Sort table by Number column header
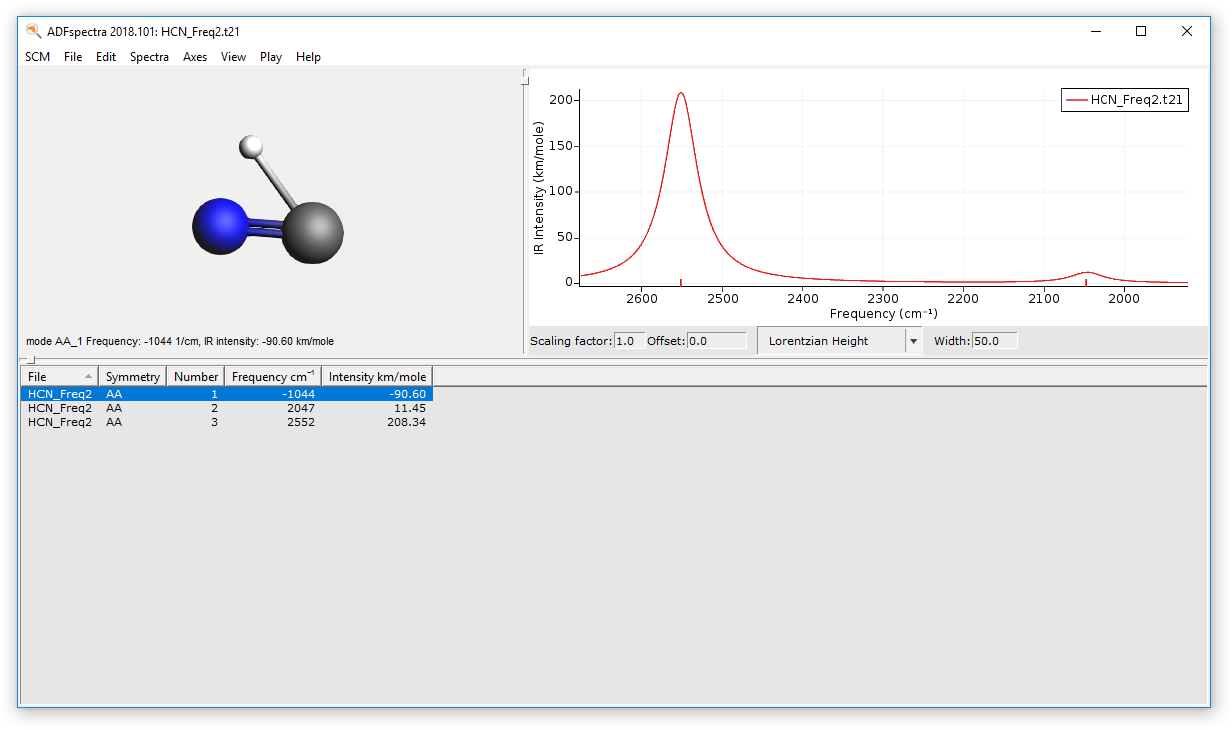 point(195,377)
